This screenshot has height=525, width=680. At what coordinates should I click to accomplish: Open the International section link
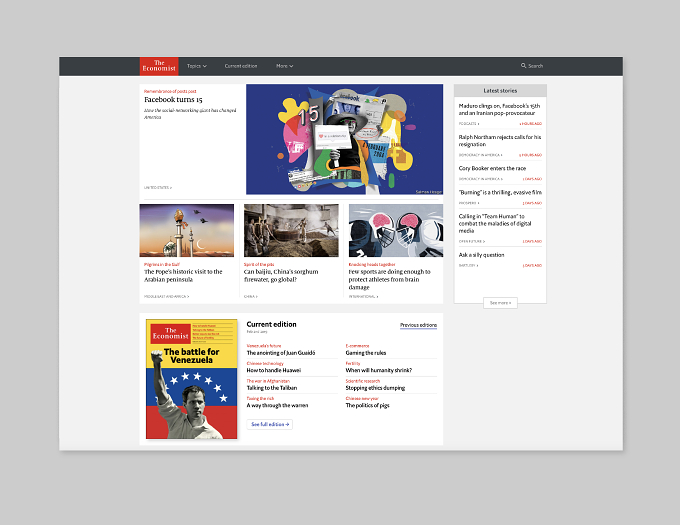point(363,297)
